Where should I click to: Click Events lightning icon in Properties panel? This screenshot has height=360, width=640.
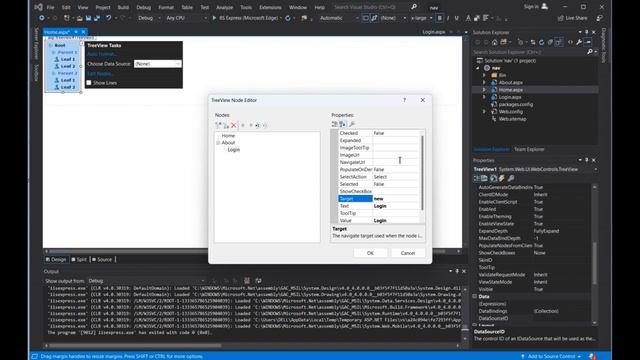coord(502,178)
